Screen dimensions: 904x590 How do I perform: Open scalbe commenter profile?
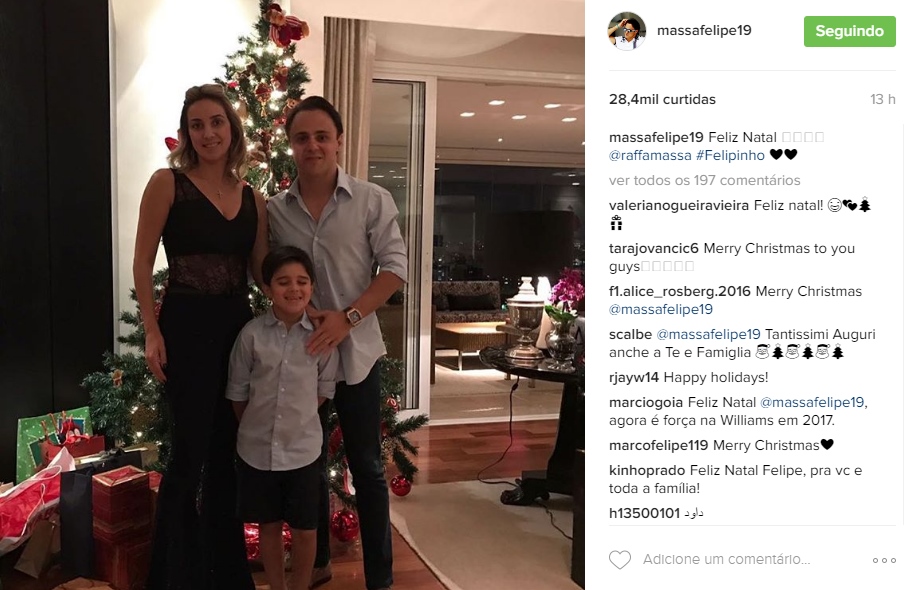coord(630,335)
